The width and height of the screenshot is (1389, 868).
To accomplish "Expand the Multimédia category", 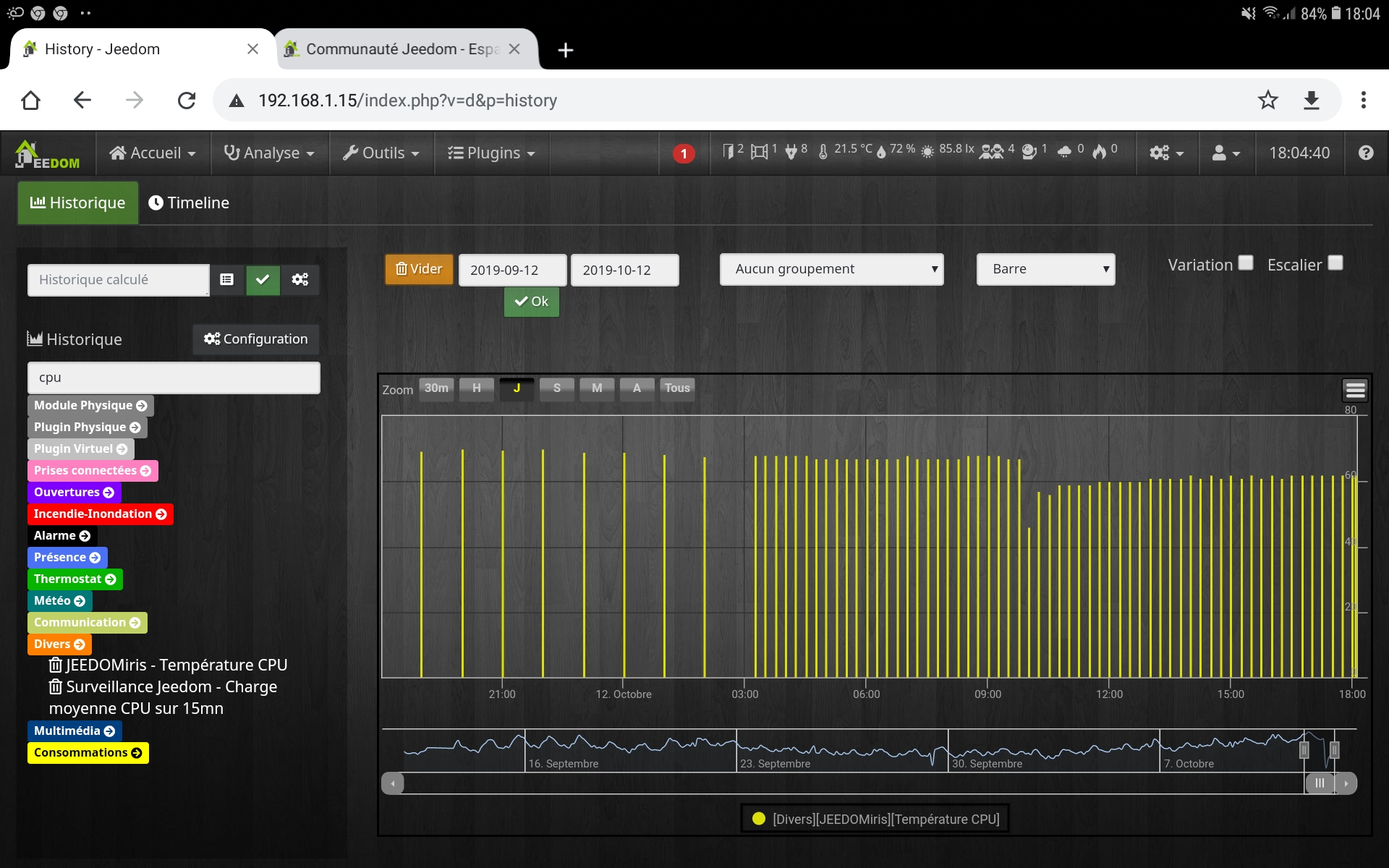I will tap(75, 731).
